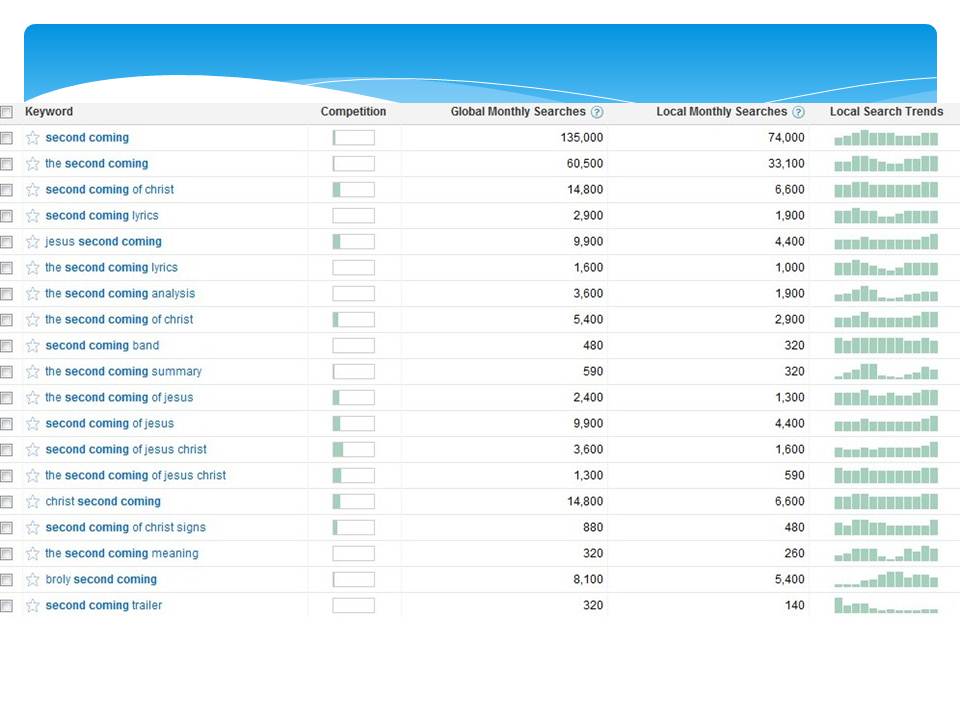Check the box for 'the second coming'

click(x=7, y=164)
